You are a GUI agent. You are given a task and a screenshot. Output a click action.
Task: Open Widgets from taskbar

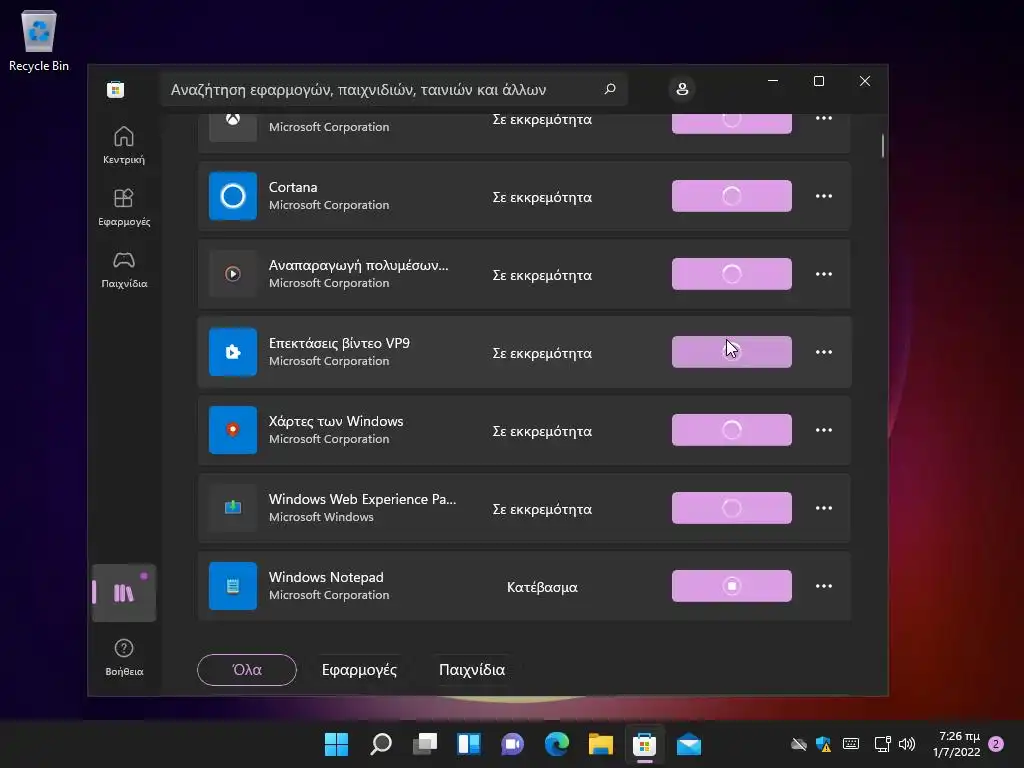(x=469, y=744)
